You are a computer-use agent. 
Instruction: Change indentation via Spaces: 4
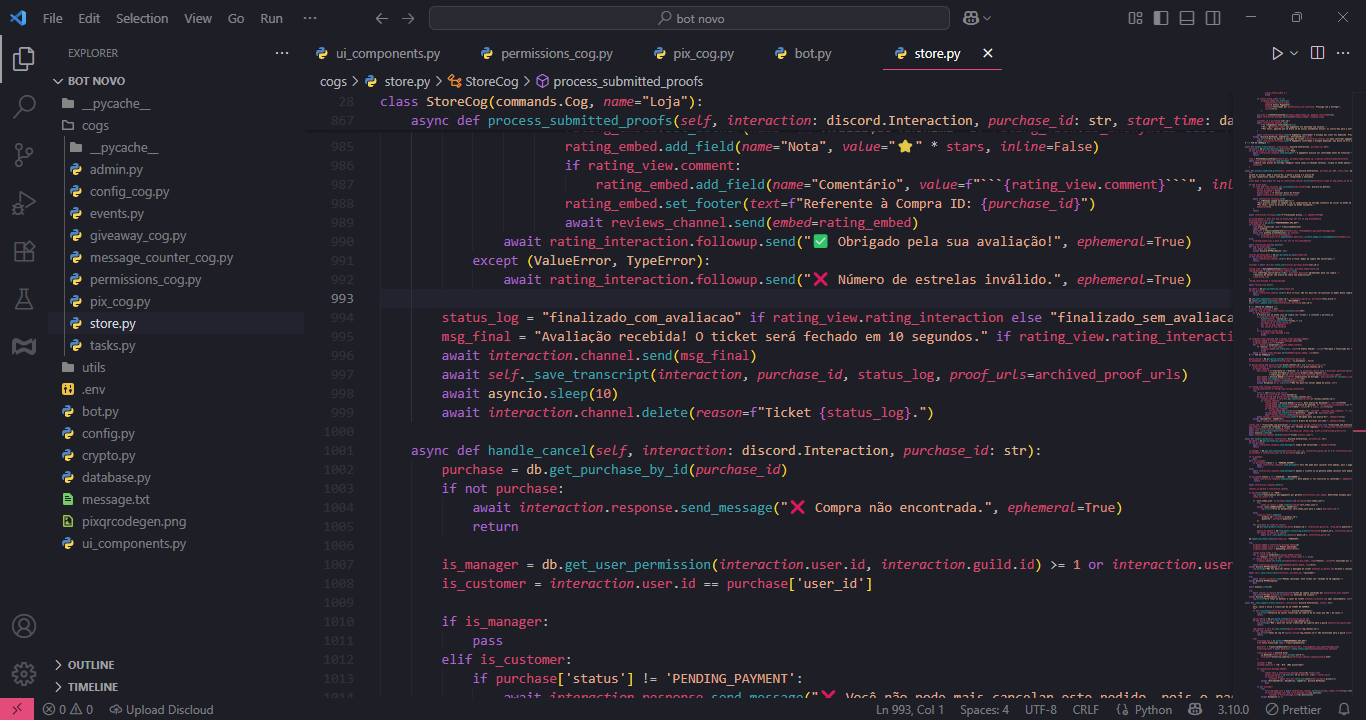(984, 709)
